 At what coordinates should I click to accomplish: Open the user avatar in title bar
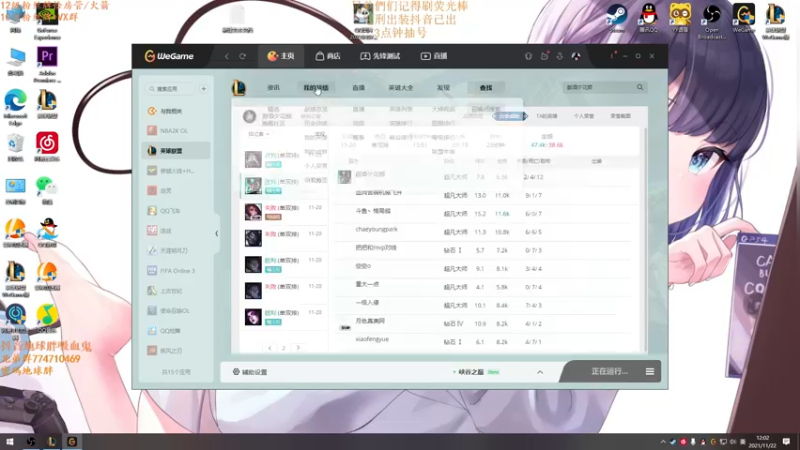(576, 56)
